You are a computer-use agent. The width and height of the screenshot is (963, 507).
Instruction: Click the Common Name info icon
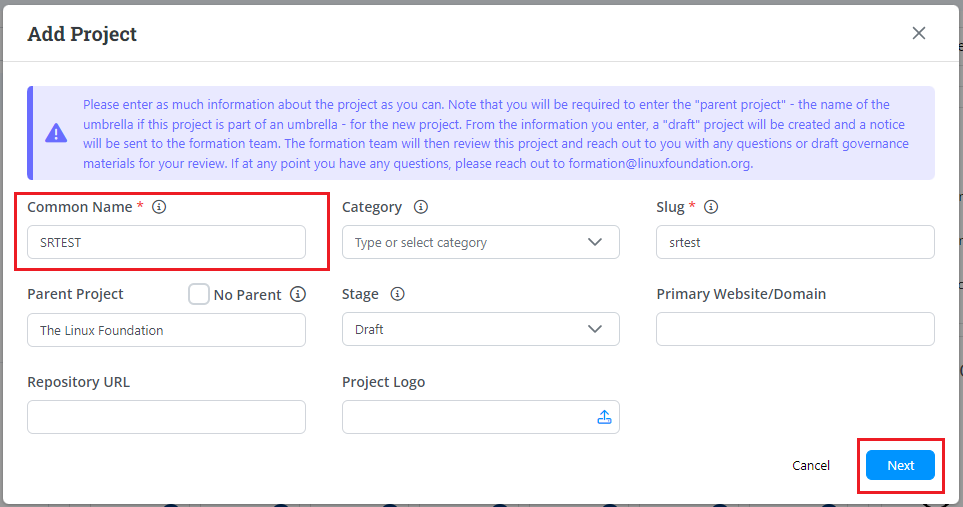coord(159,207)
